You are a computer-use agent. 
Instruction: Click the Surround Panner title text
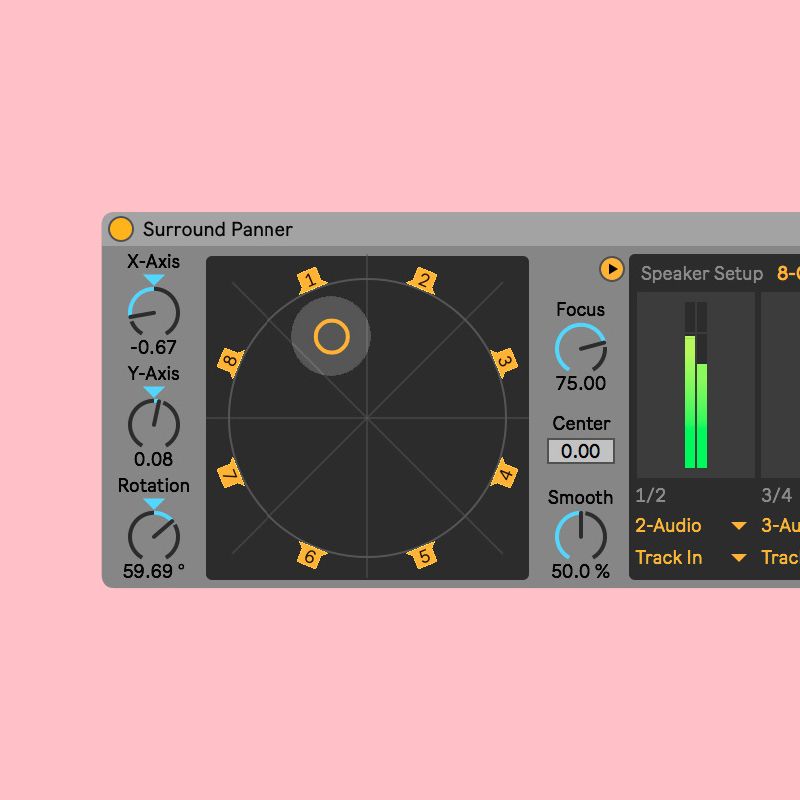[x=218, y=229]
